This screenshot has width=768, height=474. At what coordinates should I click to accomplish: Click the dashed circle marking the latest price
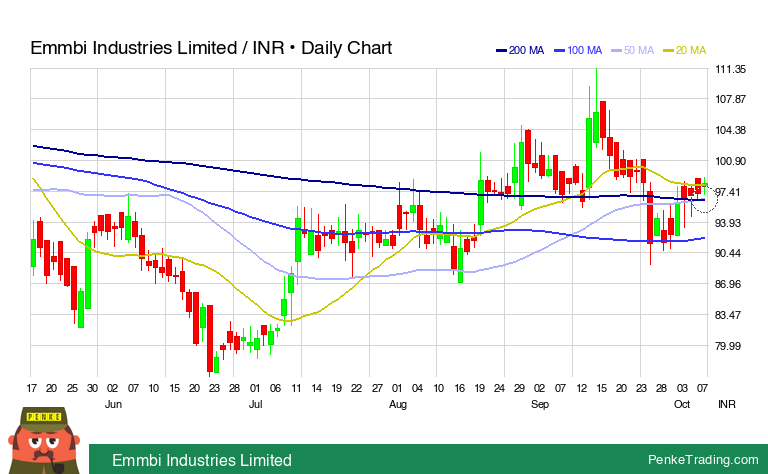pyautogui.click(x=704, y=199)
